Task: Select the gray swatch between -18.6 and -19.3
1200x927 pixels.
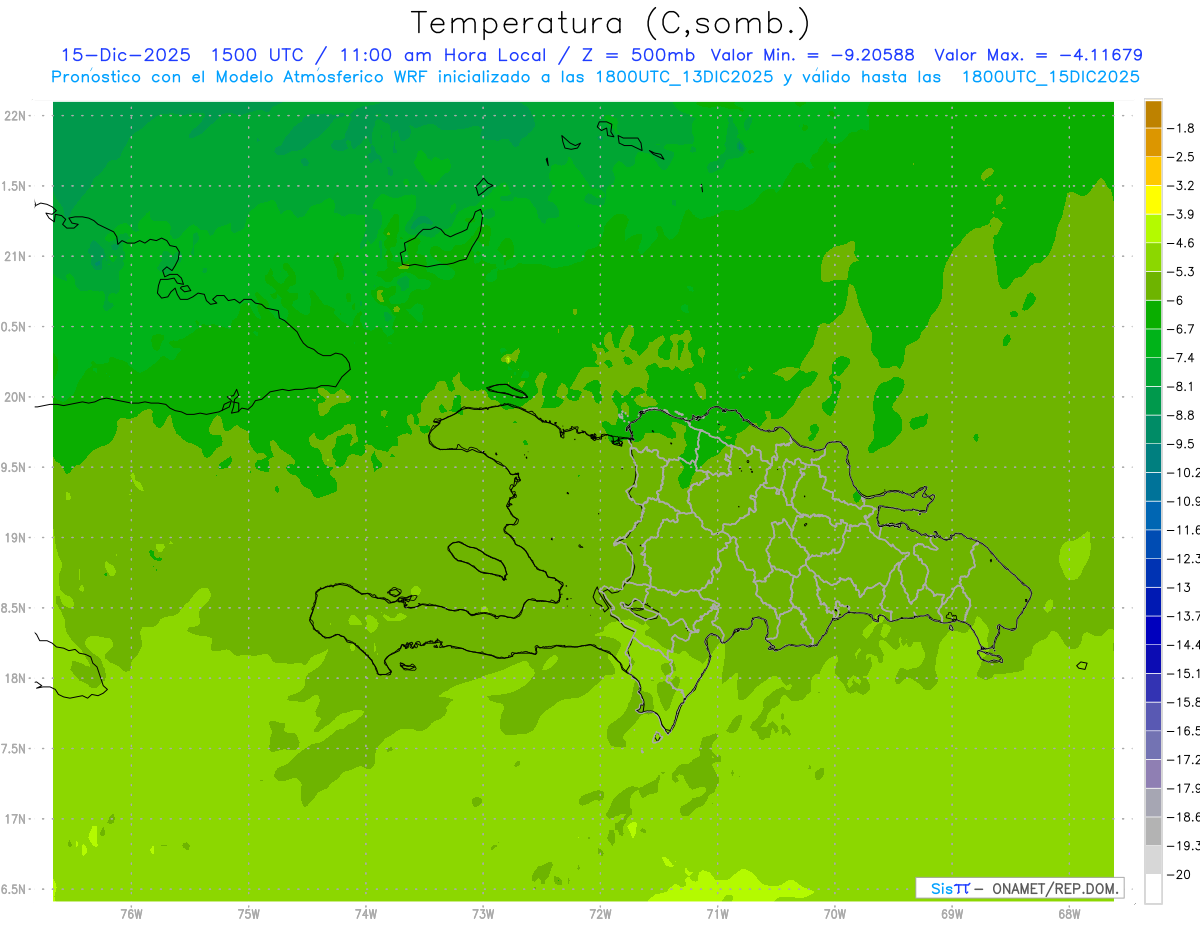Action: [1153, 831]
